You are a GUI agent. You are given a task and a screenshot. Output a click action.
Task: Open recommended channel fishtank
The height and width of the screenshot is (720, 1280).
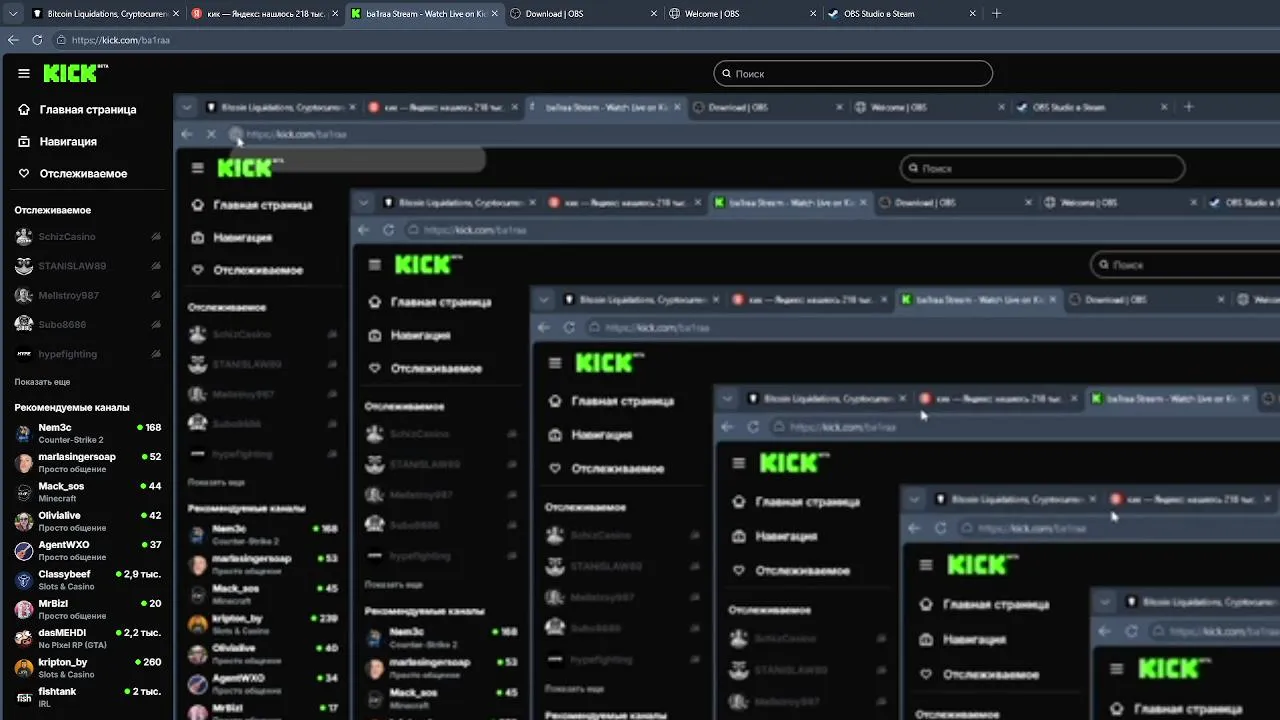pos(87,697)
